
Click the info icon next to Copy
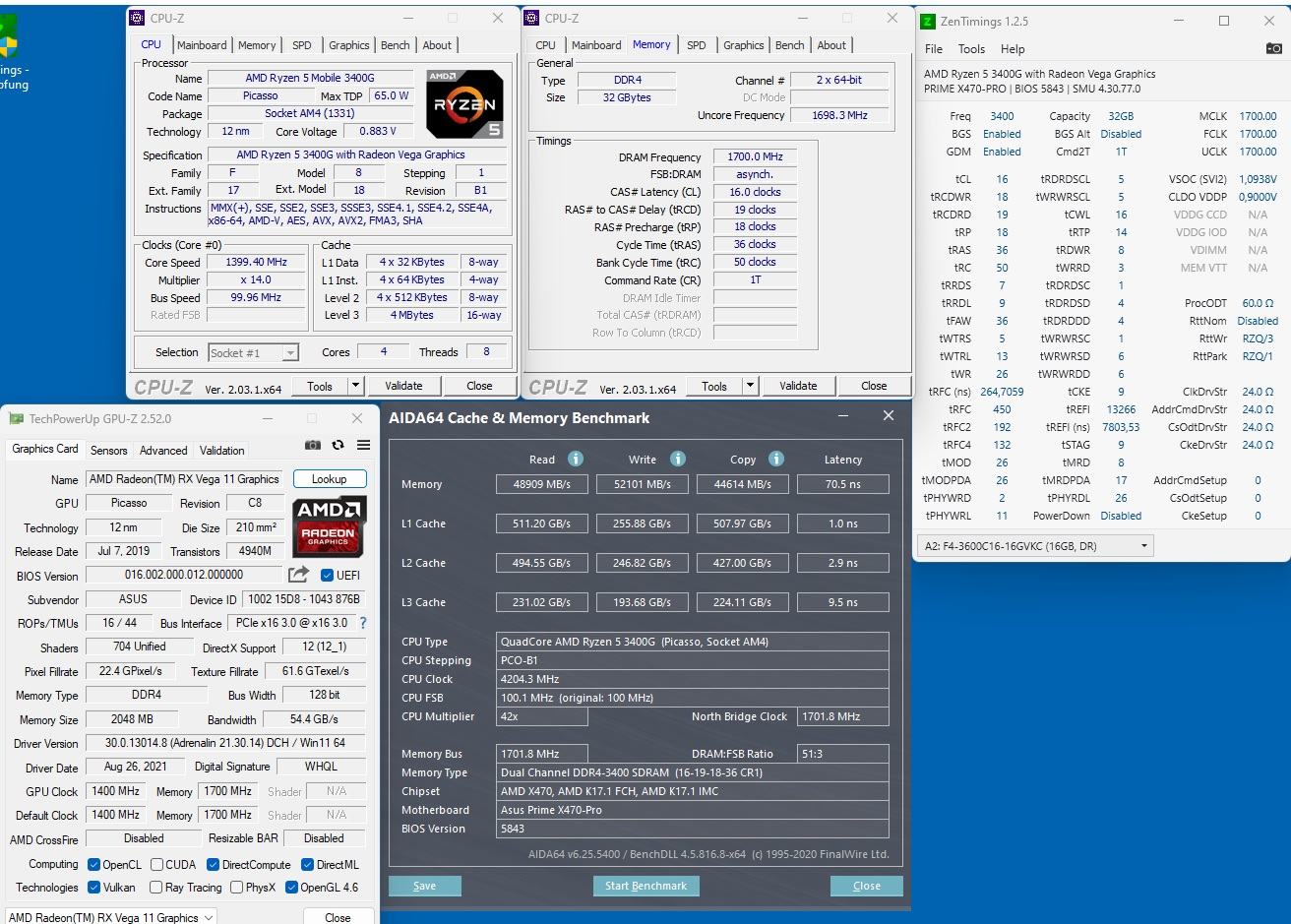[x=776, y=459]
